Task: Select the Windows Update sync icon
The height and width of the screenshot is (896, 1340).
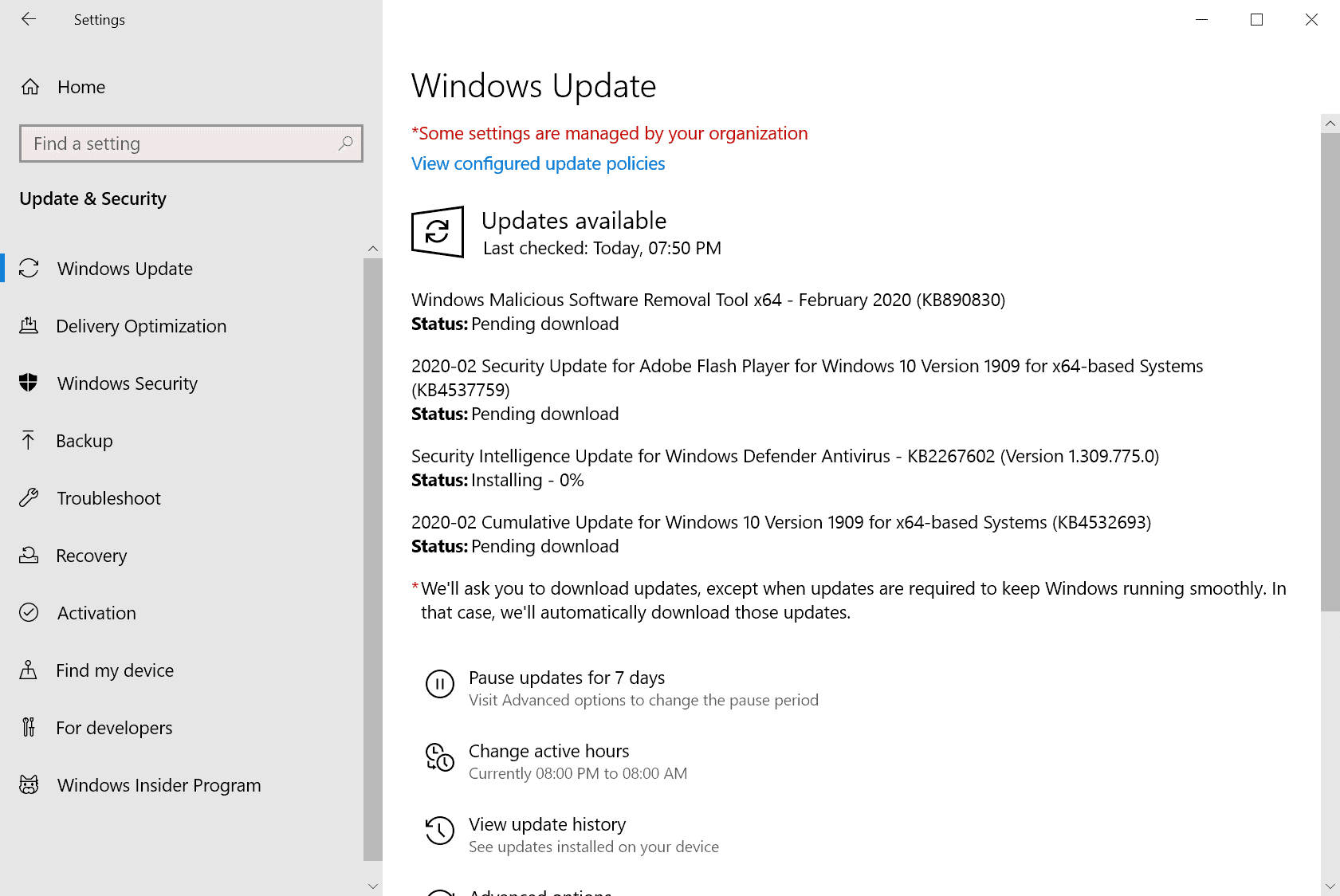Action: point(29,269)
